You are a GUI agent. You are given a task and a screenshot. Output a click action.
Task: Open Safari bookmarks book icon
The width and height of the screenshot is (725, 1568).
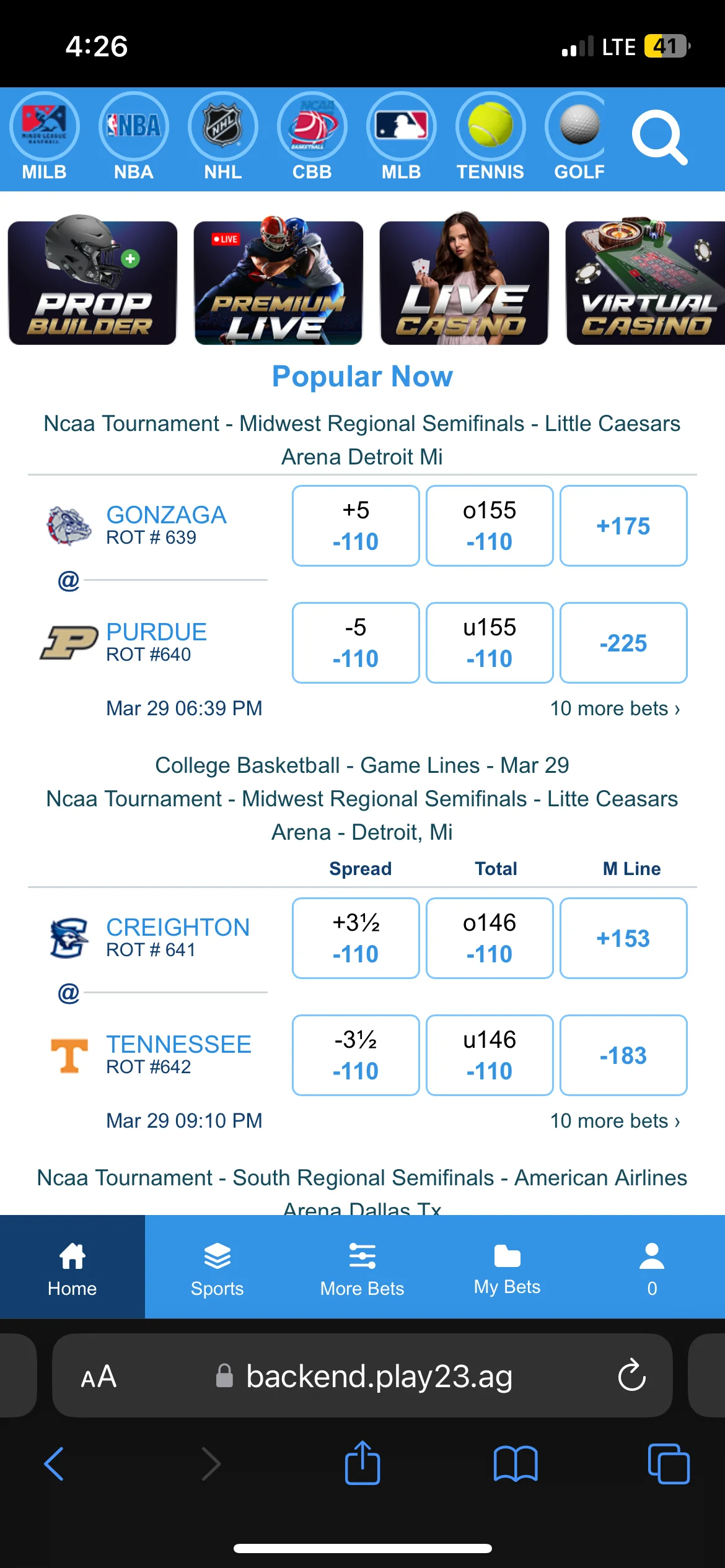tap(515, 1463)
